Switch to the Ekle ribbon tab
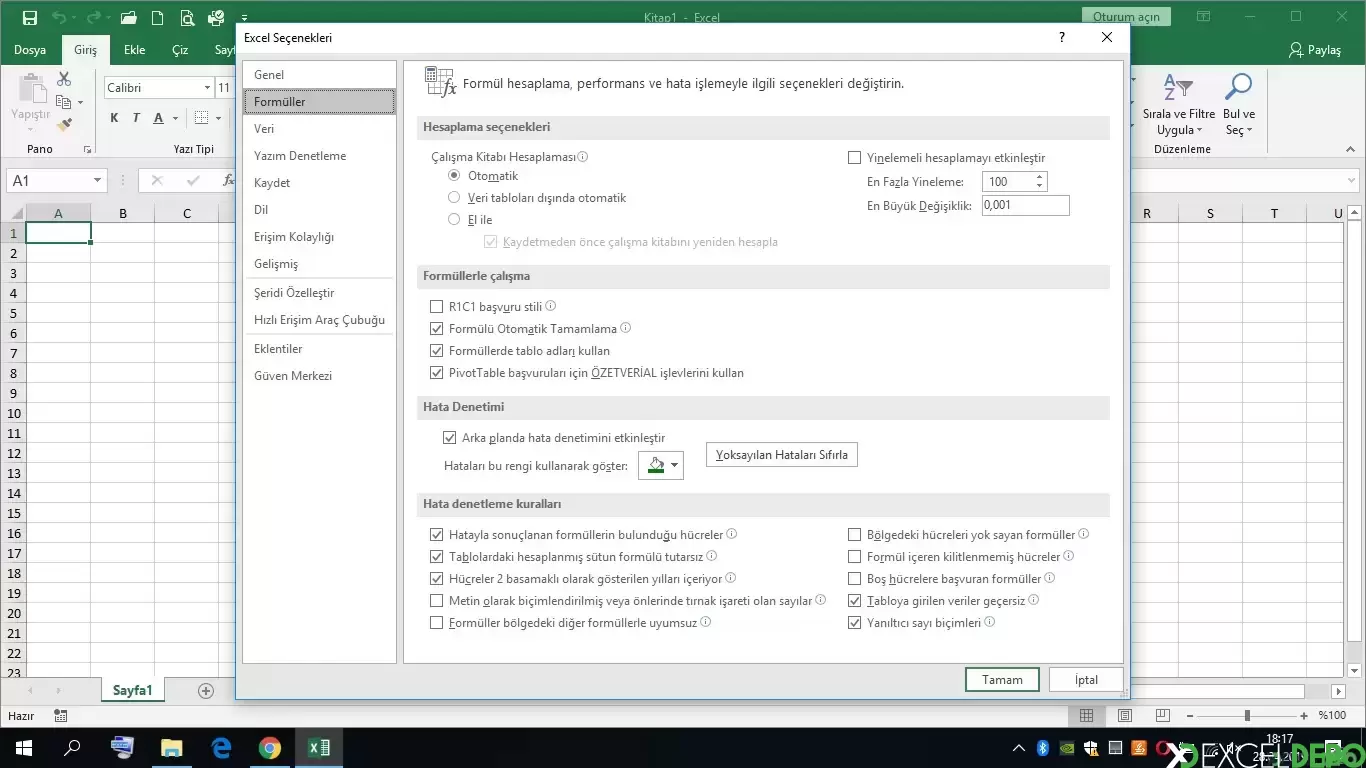Screen dimensions: 1366x768 (135, 50)
